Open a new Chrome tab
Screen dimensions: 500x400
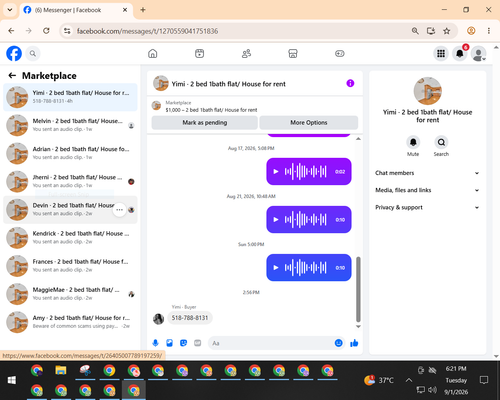tap(143, 10)
